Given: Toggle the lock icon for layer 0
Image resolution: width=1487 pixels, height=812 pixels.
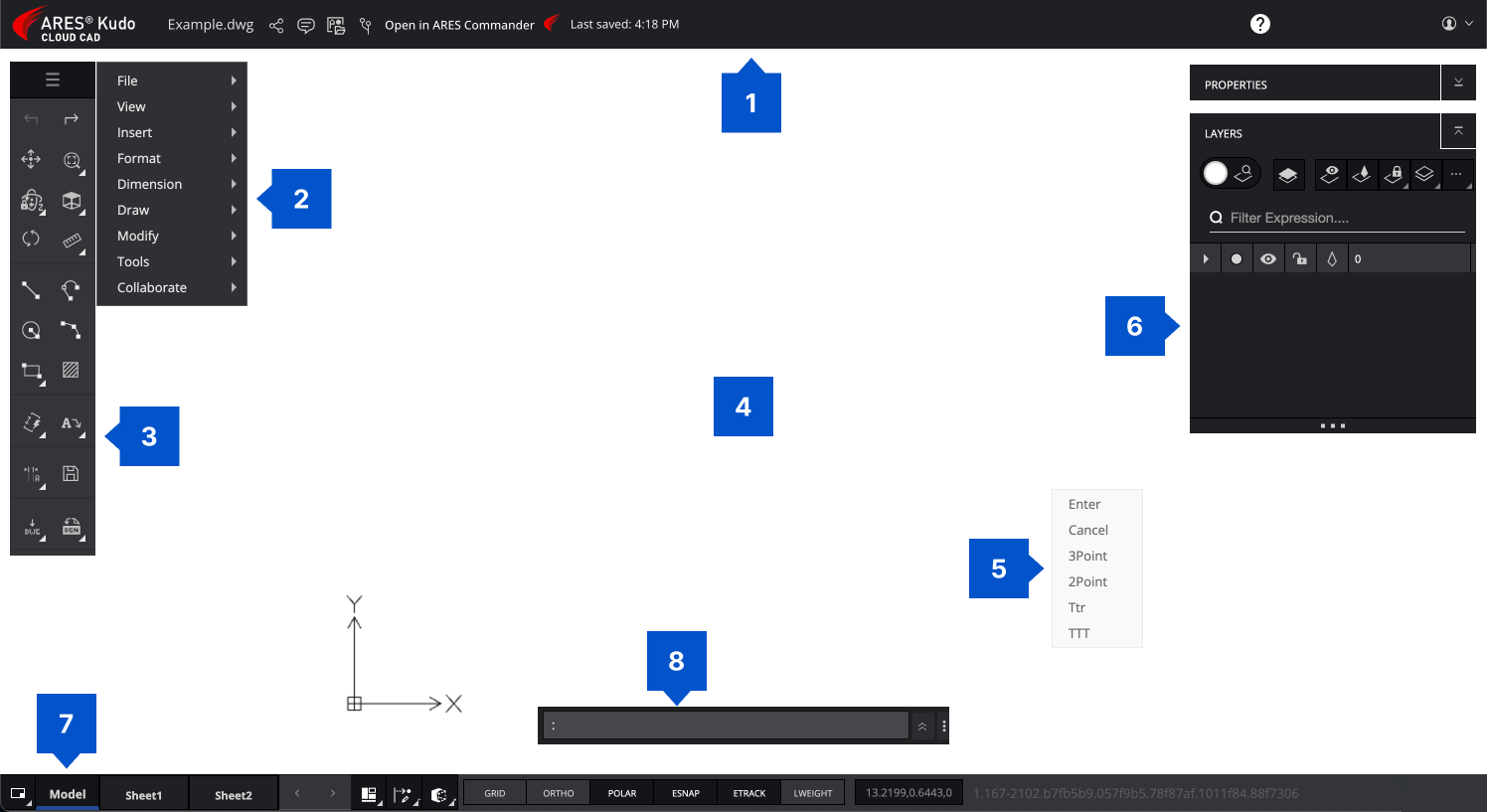Looking at the screenshot, I should pos(1300,259).
